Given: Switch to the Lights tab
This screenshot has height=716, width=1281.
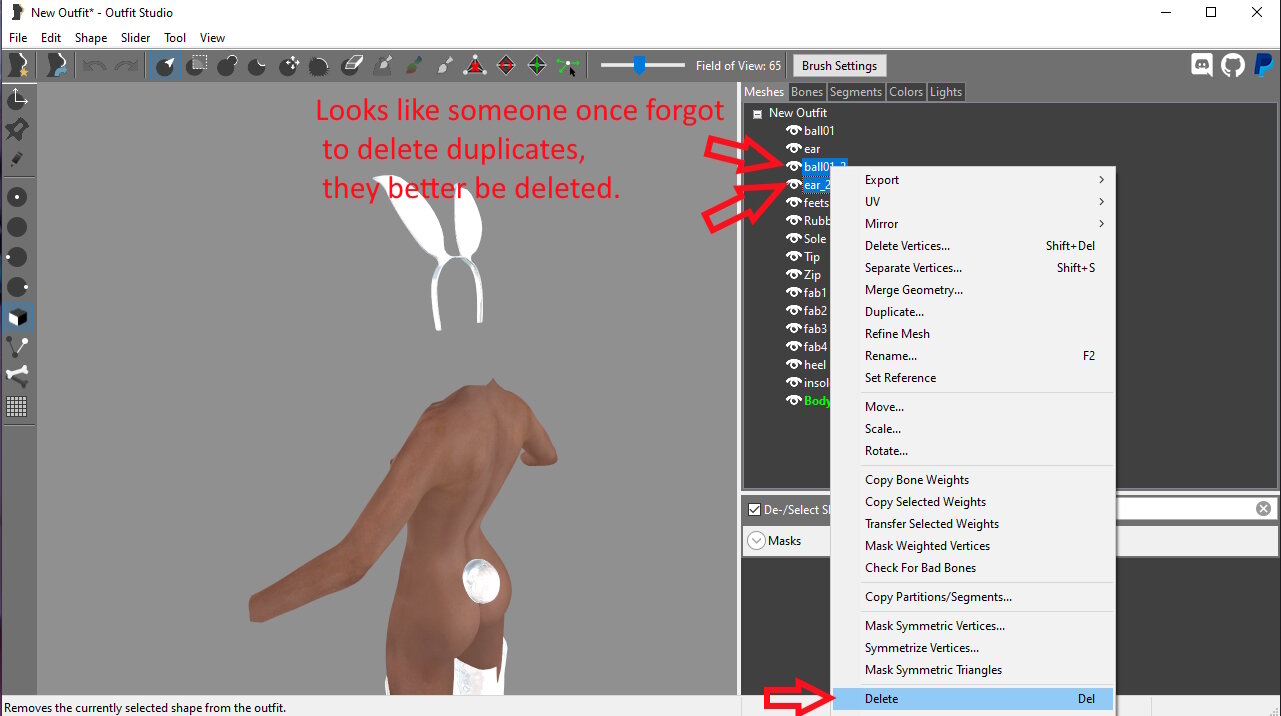Looking at the screenshot, I should (946, 92).
